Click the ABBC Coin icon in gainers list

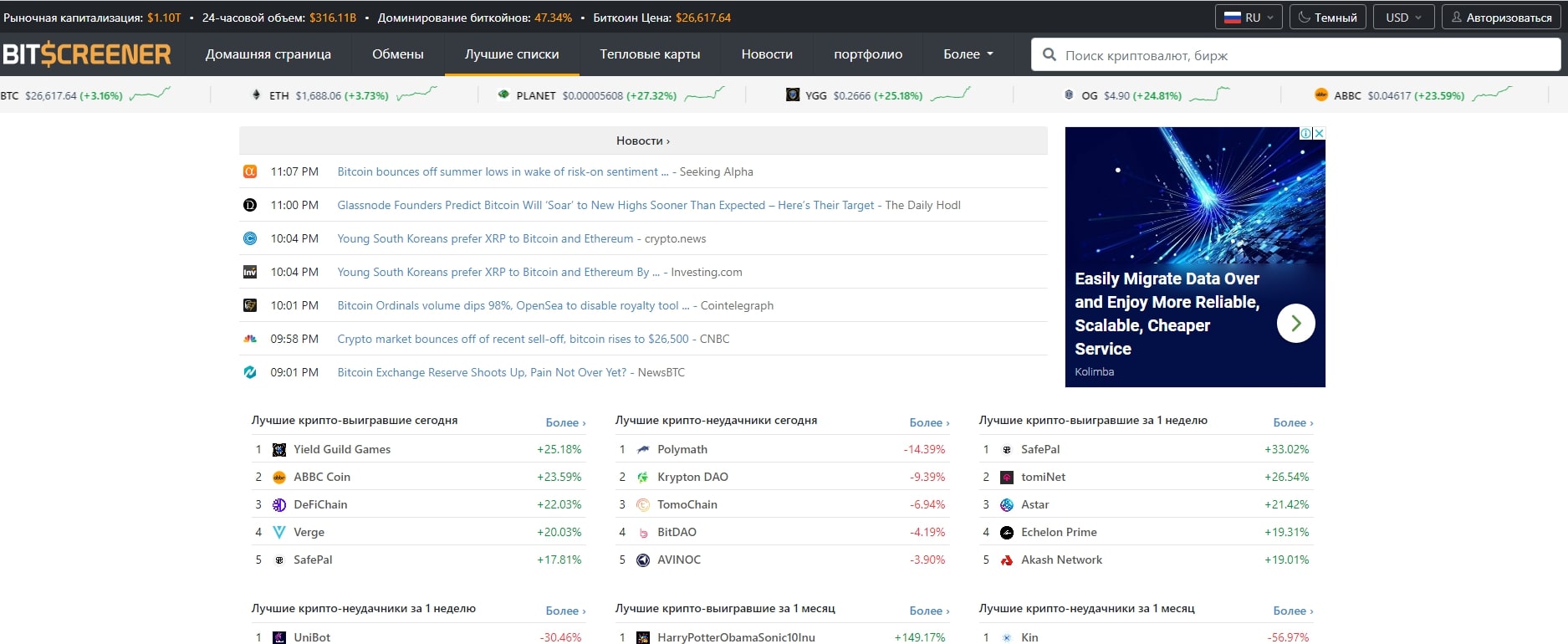click(279, 478)
